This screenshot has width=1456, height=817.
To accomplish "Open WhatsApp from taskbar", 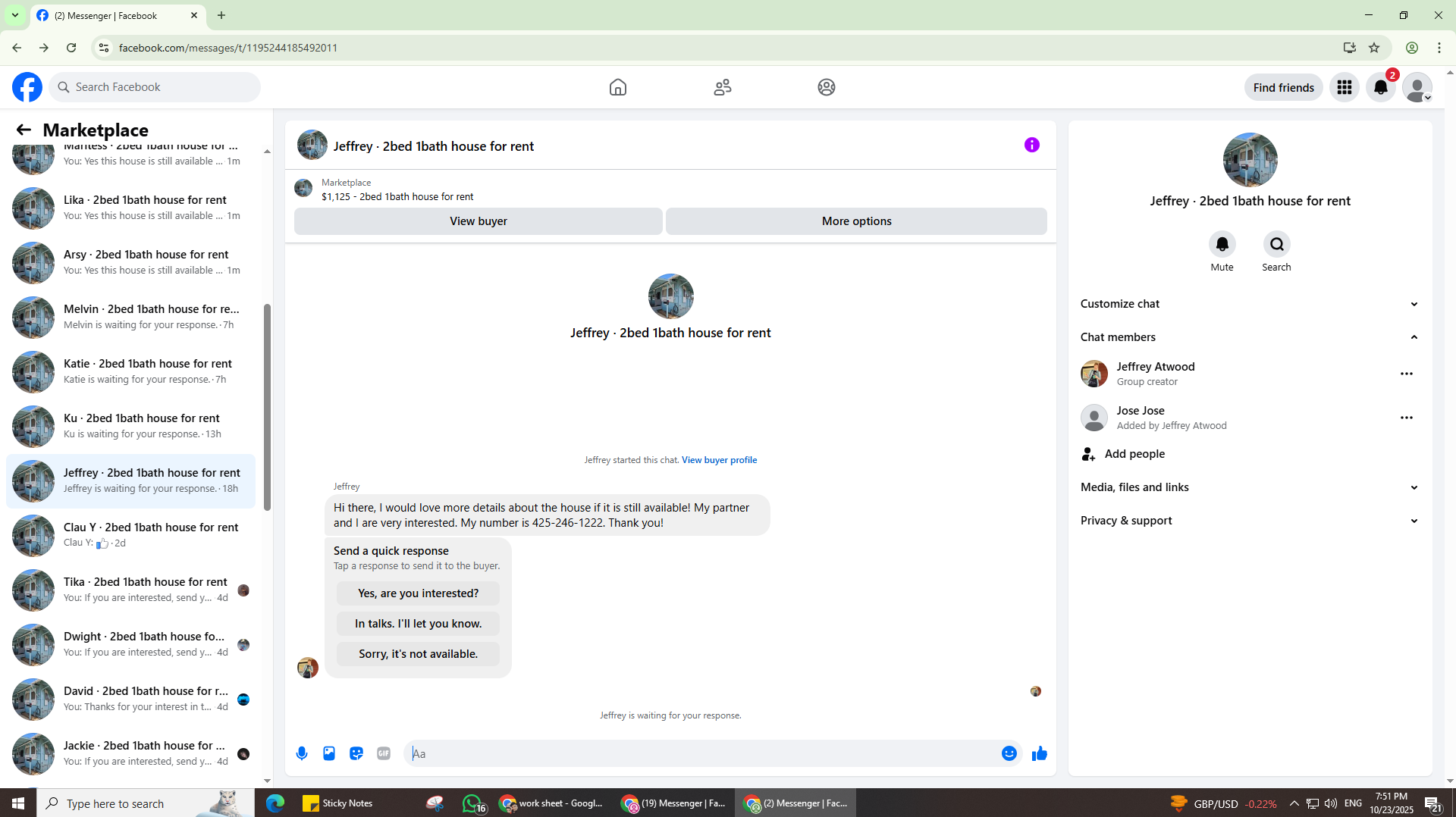I will coord(473,803).
